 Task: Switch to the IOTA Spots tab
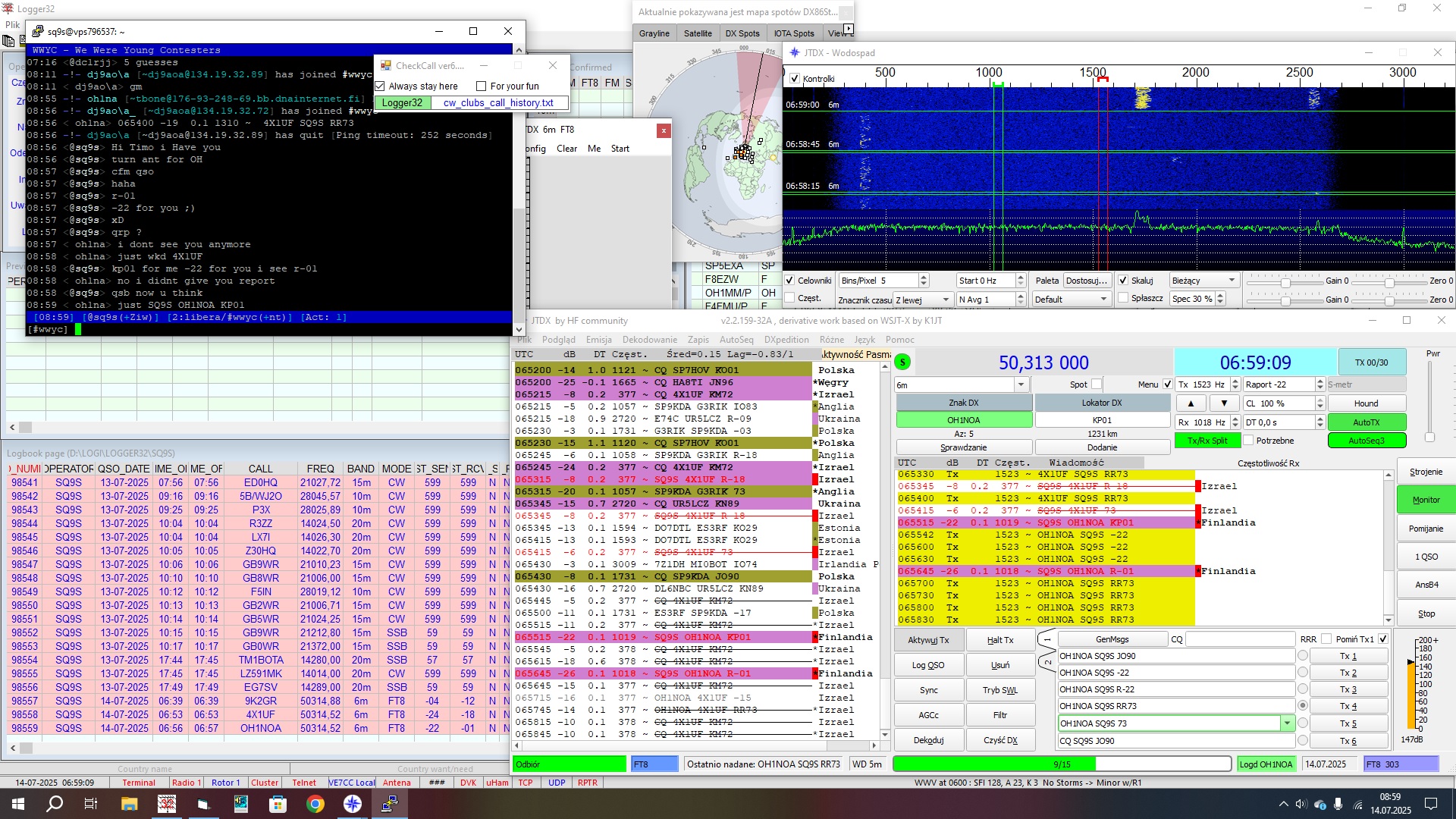(x=793, y=33)
